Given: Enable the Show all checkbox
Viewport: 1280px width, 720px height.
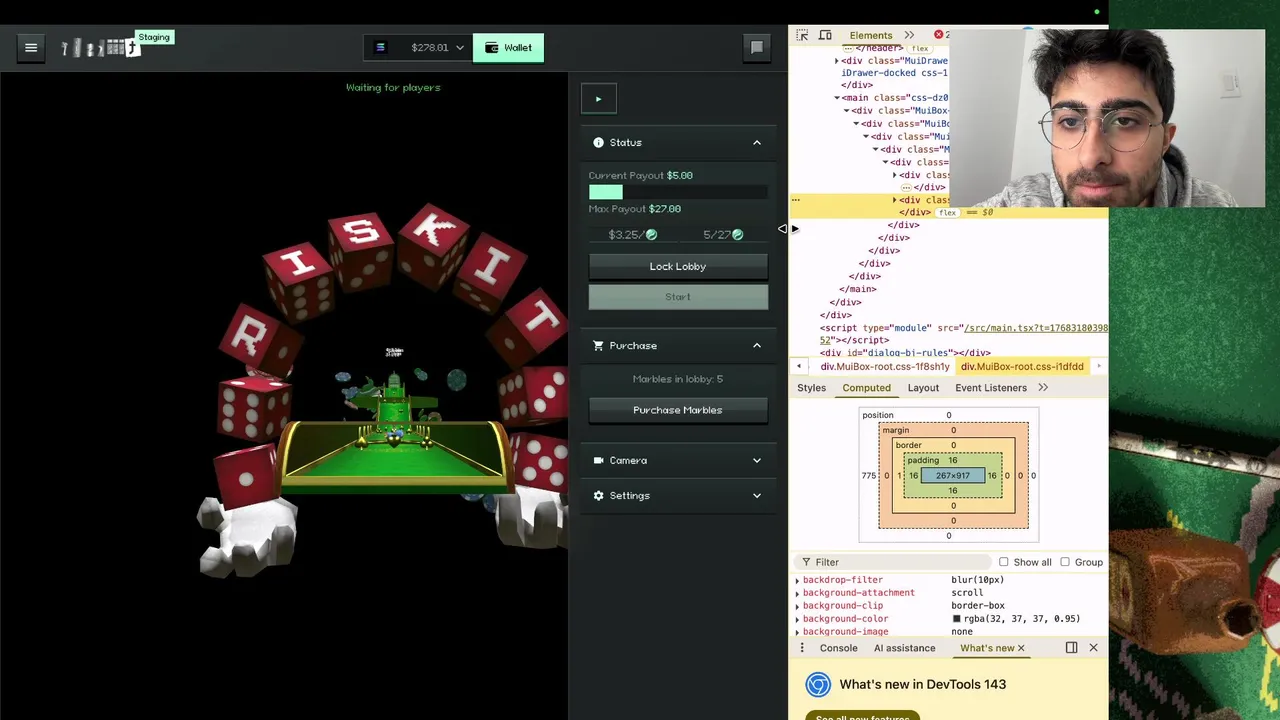Looking at the screenshot, I should pos(1004,562).
